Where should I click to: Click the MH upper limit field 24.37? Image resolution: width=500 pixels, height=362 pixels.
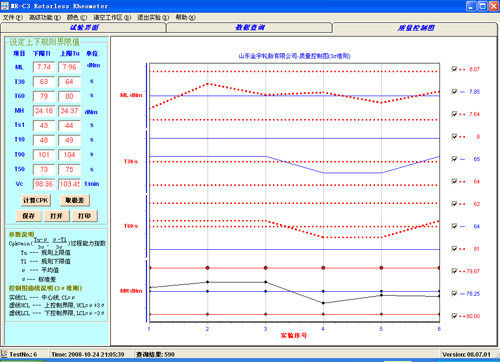(69, 111)
